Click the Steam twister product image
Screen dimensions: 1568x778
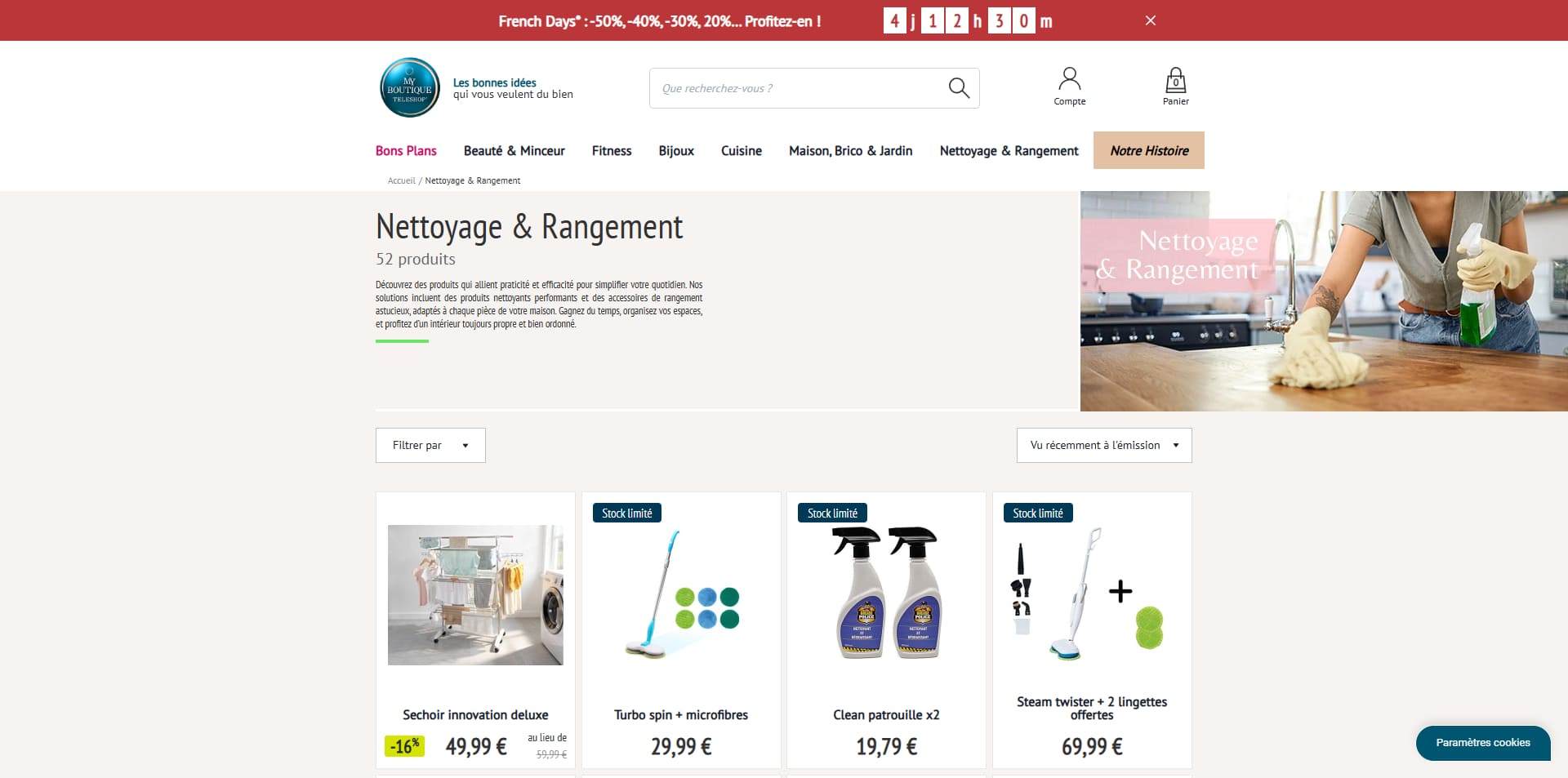click(1092, 594)
